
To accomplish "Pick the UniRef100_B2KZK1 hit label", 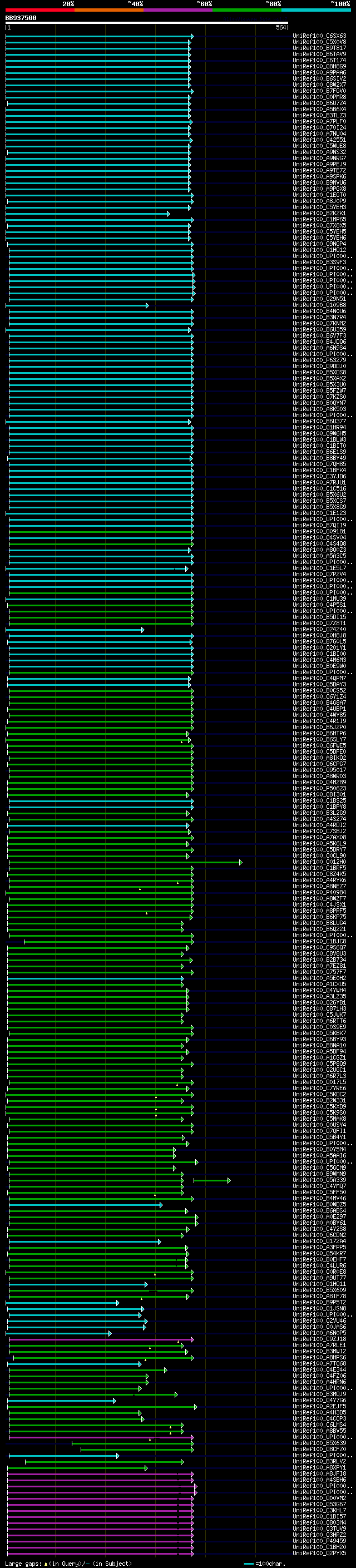I will click(x=319, y=213).
